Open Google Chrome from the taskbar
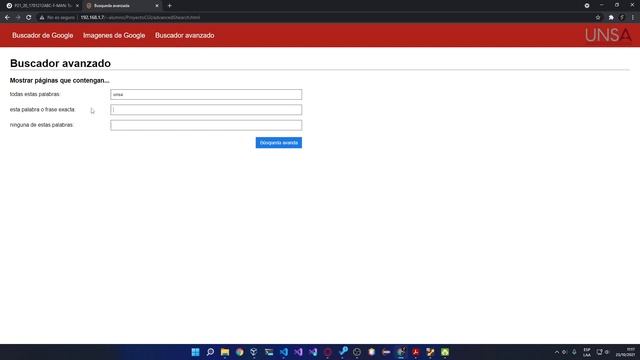The image size is (640, 360). (x=240, y=352)
